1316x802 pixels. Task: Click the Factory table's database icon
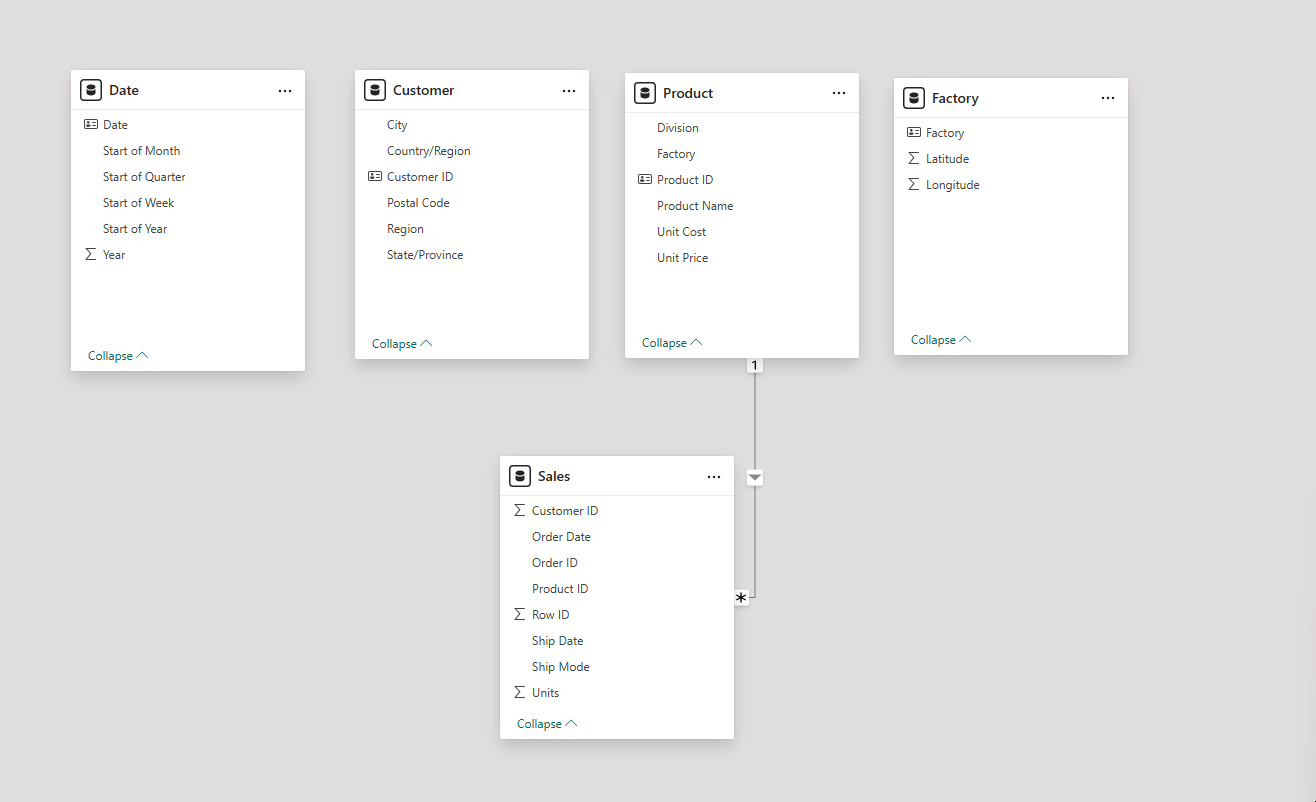coord(914,98)
